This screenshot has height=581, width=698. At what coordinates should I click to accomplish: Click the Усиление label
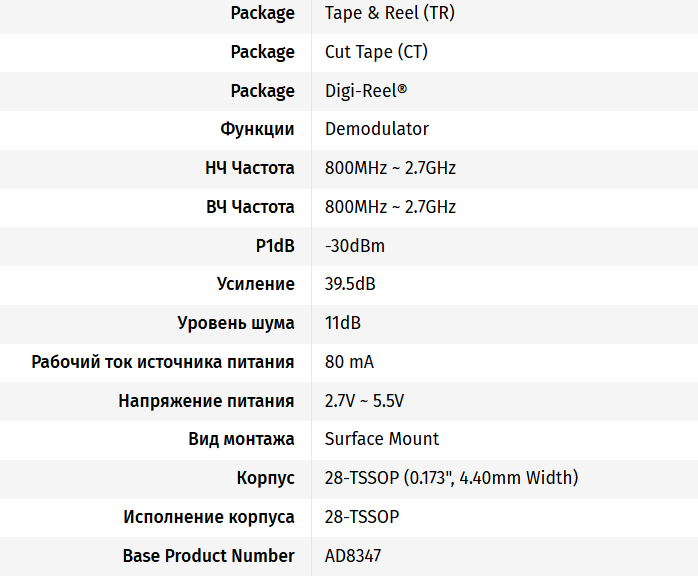pyautogui.click(x=256, y=284)
